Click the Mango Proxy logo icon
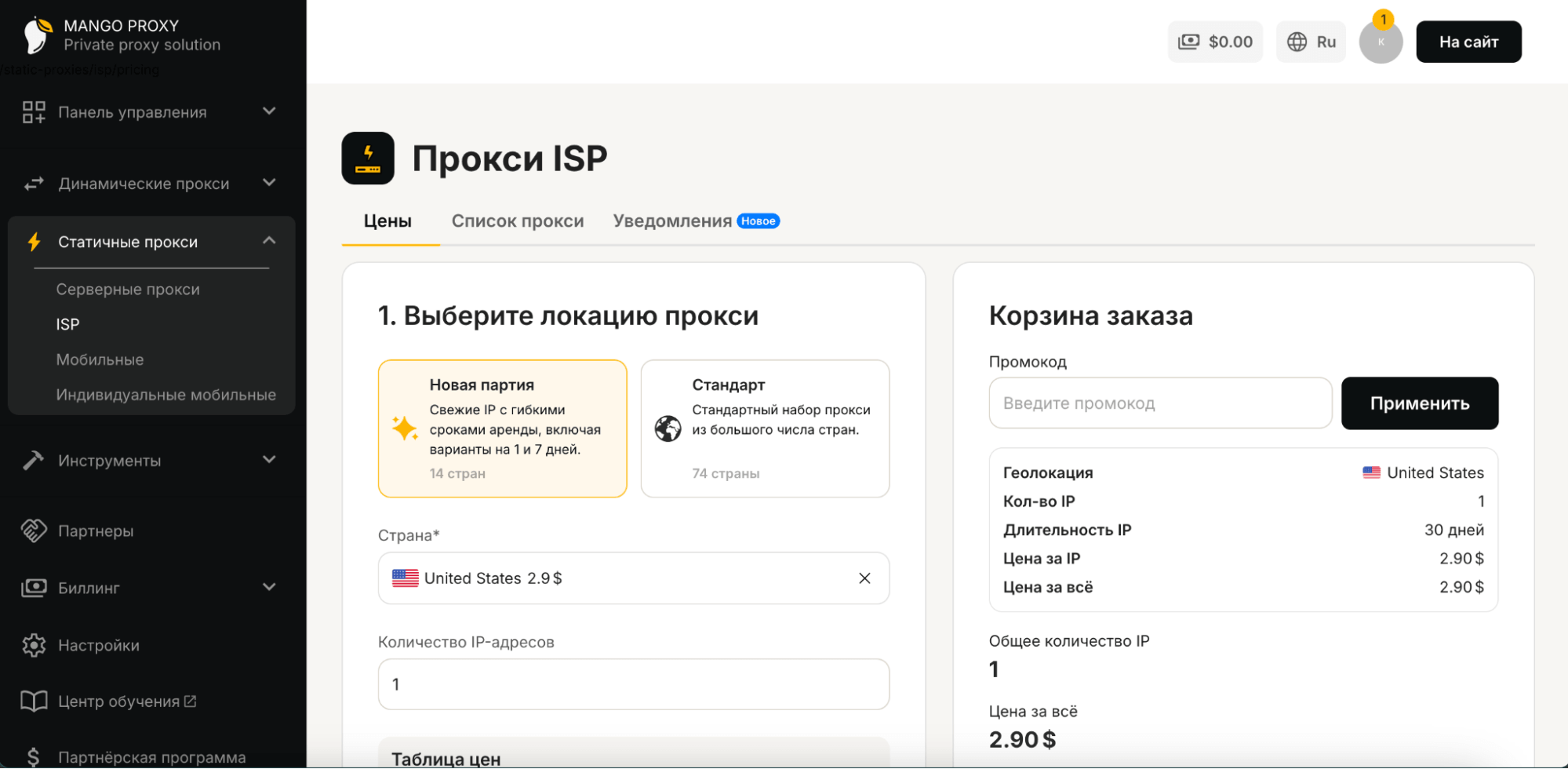The height and width of the screenshot is (769, 1568). [x=37, y=35]
